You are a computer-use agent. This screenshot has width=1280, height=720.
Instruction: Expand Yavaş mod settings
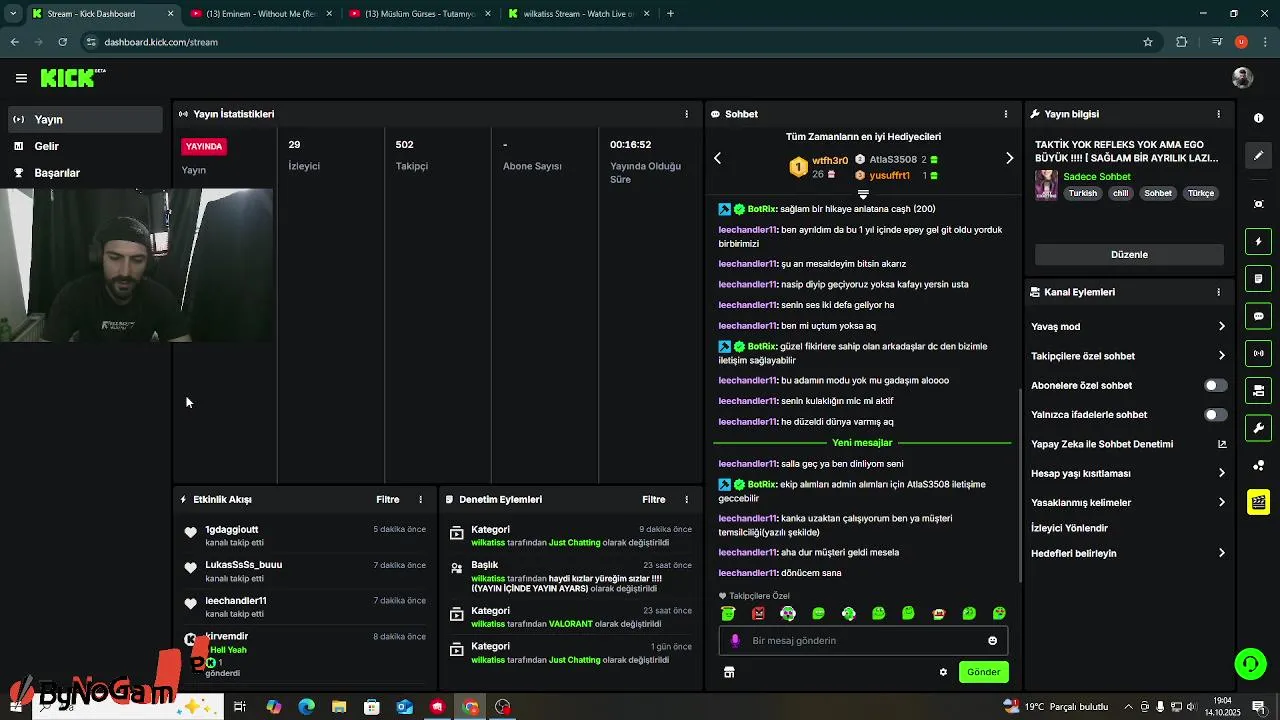tap(1128, 326)
